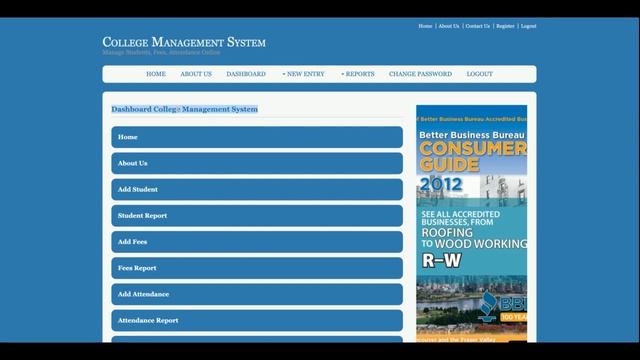Open the Home link in top header

(425, 26)
